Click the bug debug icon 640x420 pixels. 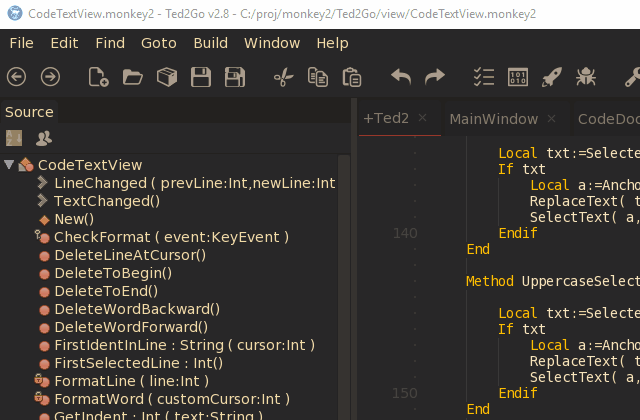click(x=586, y=77)
